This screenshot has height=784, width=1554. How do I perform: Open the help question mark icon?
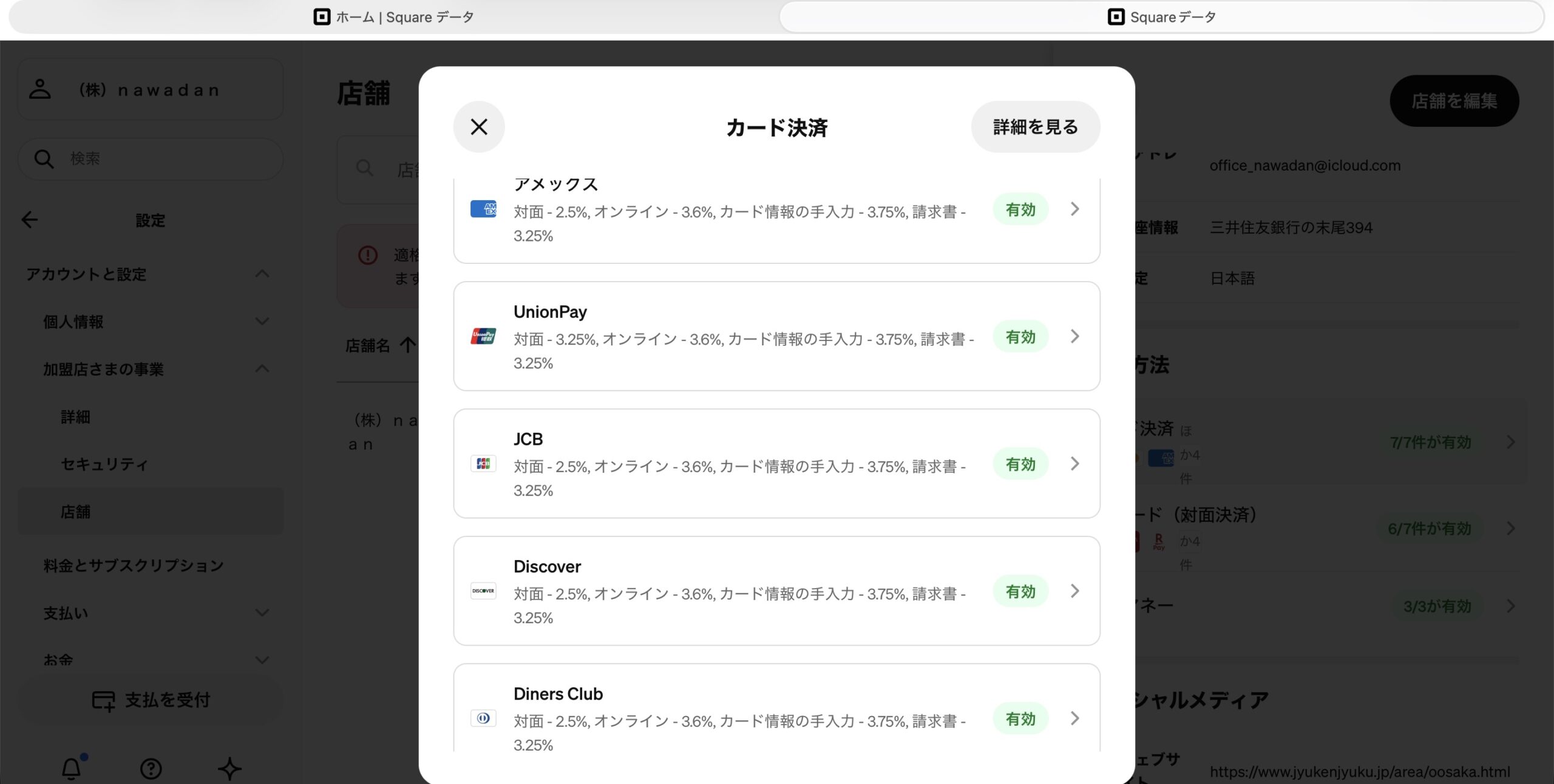[151, 769]
